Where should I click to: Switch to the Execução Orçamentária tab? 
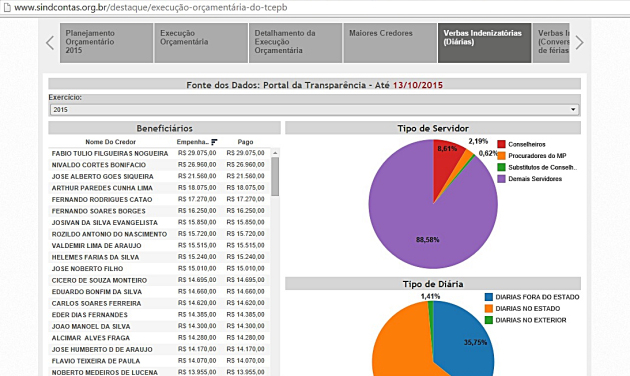coord(201,43)
